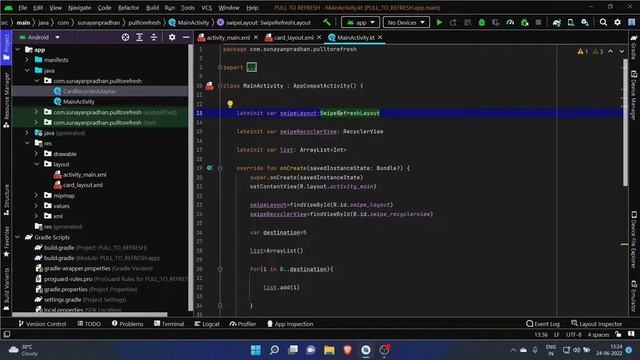
Task: Select CardRecyclerAdapter in project tree
Action: point(89,91)
